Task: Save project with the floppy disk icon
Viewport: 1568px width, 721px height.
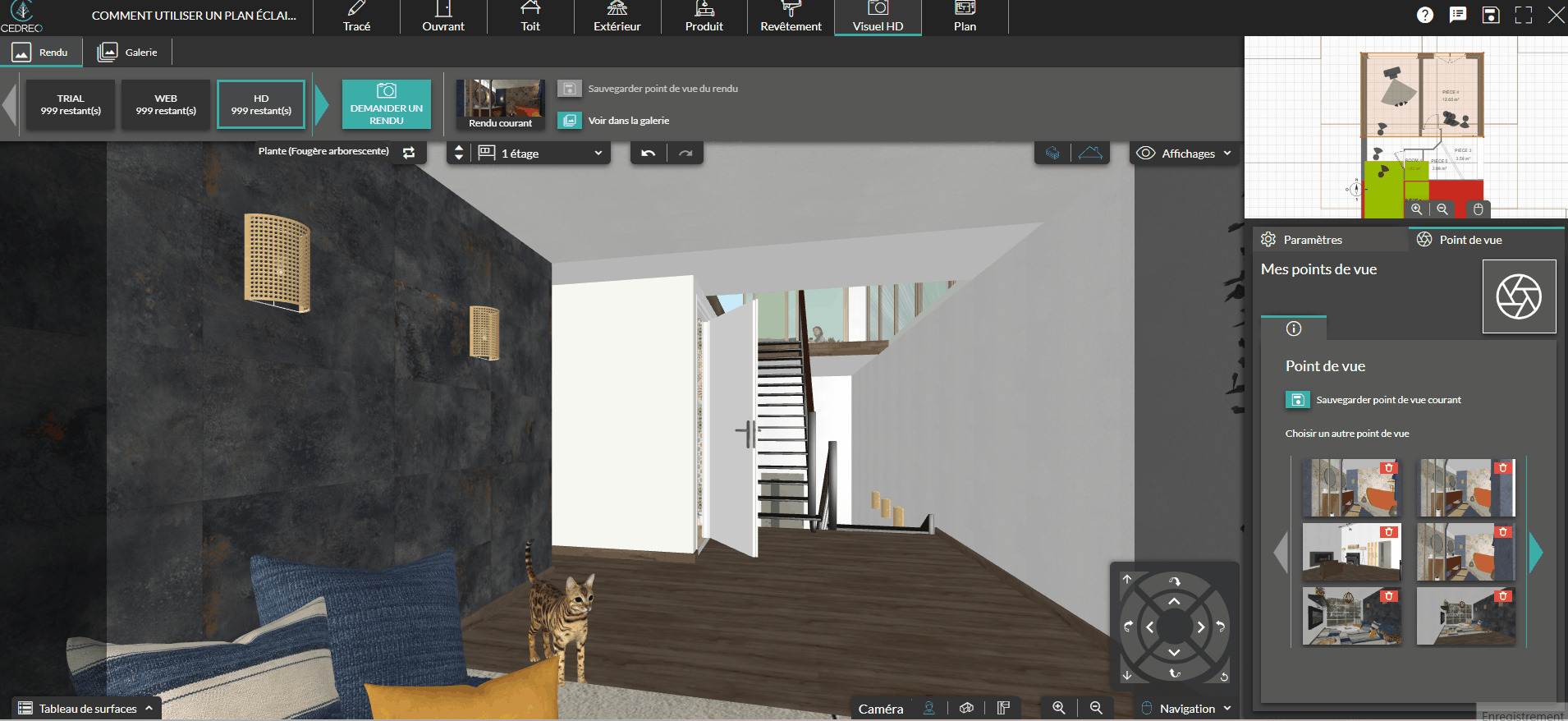Action: coord(1491,15)
